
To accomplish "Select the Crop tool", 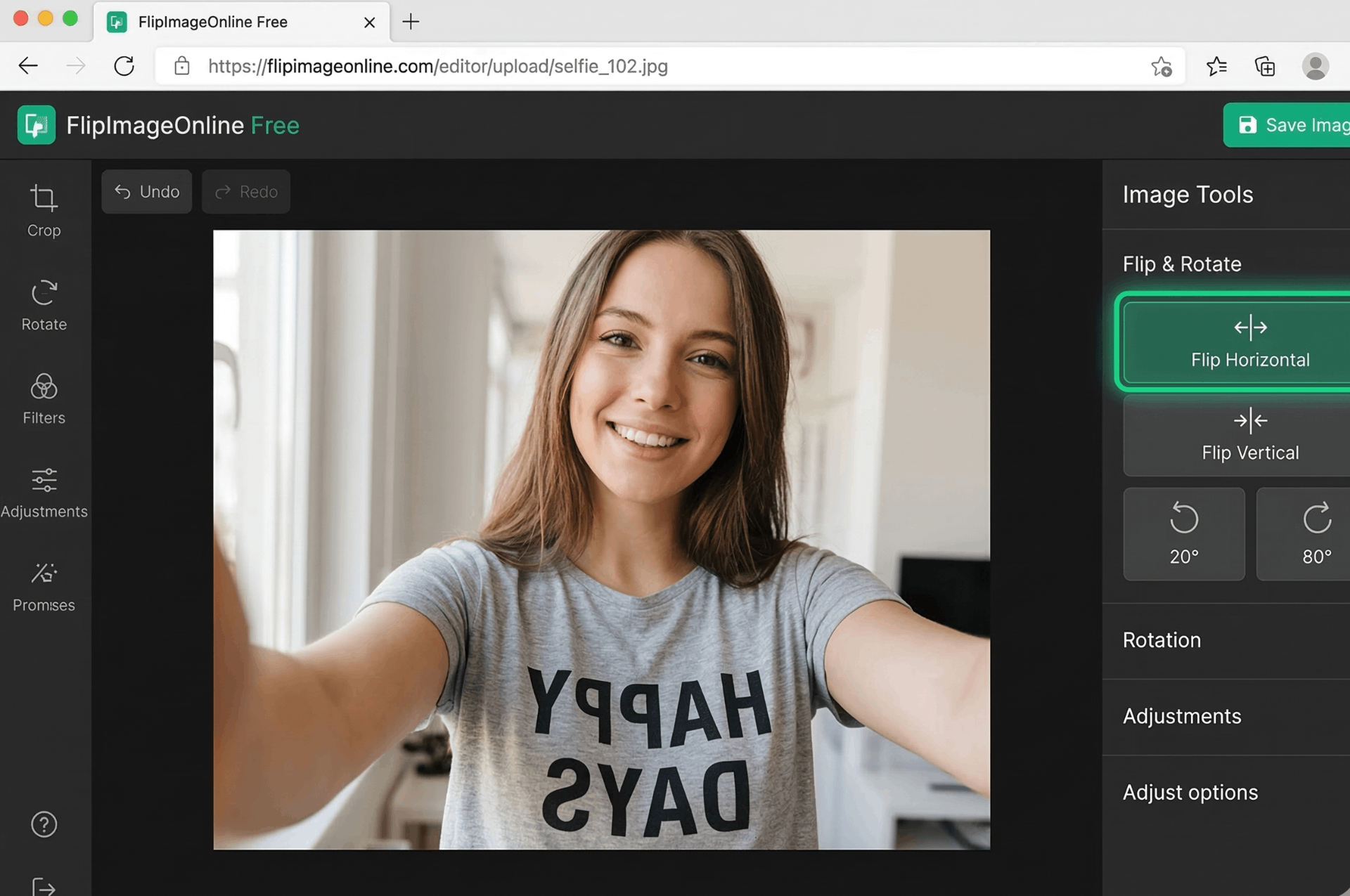I will click(x=44, y=209).
